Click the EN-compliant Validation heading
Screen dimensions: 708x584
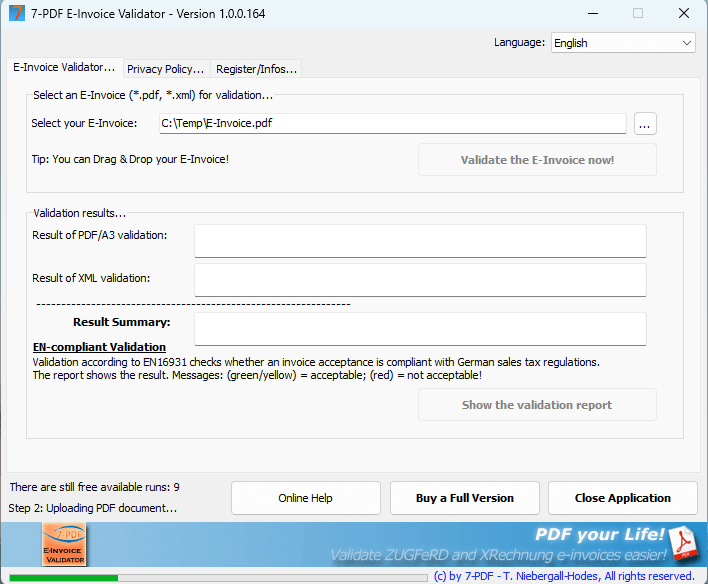click(x=99, y=347)
